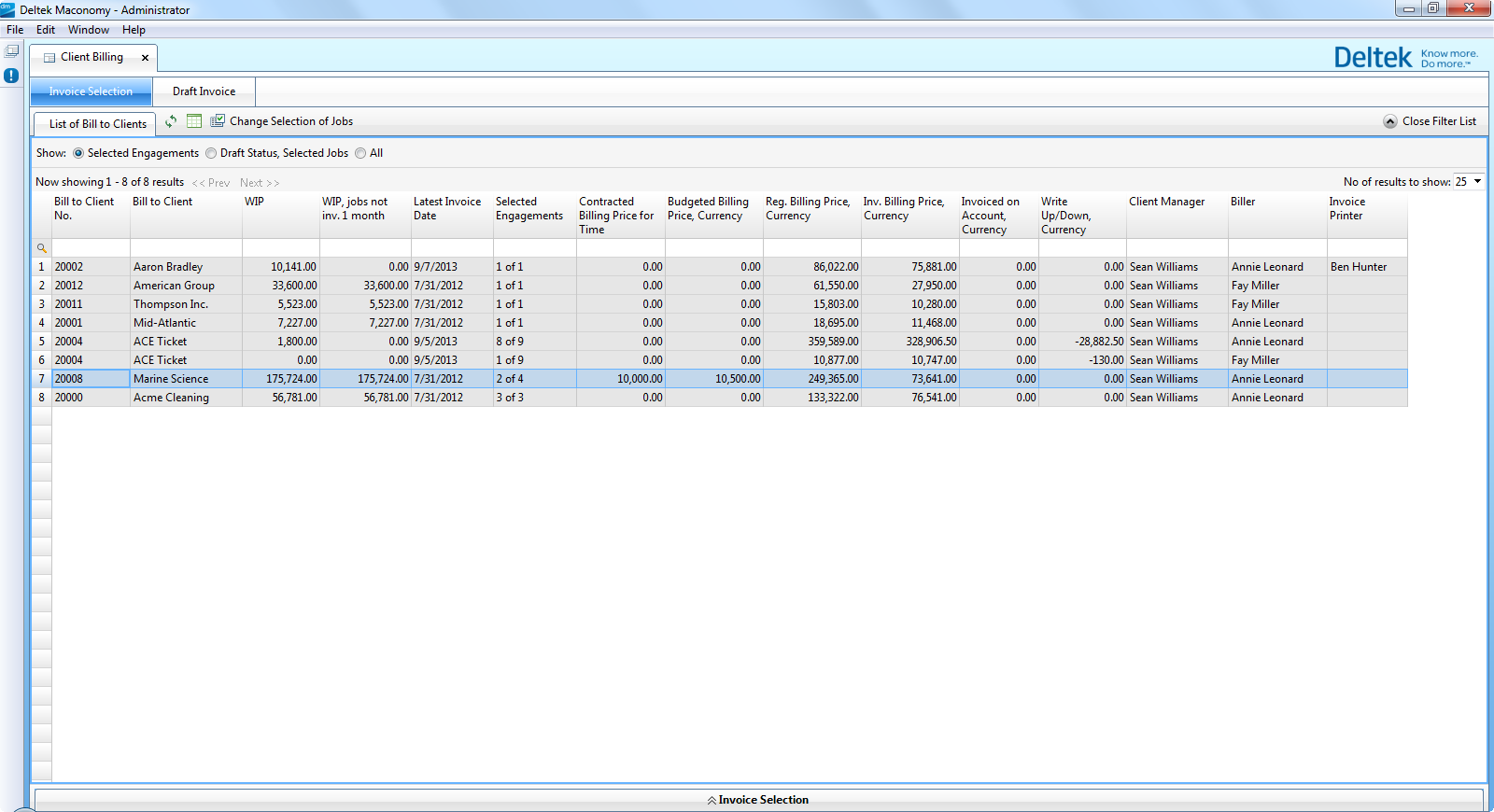Viewport: 1494px width, 812px height.
Task: Open the Window menu
Action: click(89, 30)
